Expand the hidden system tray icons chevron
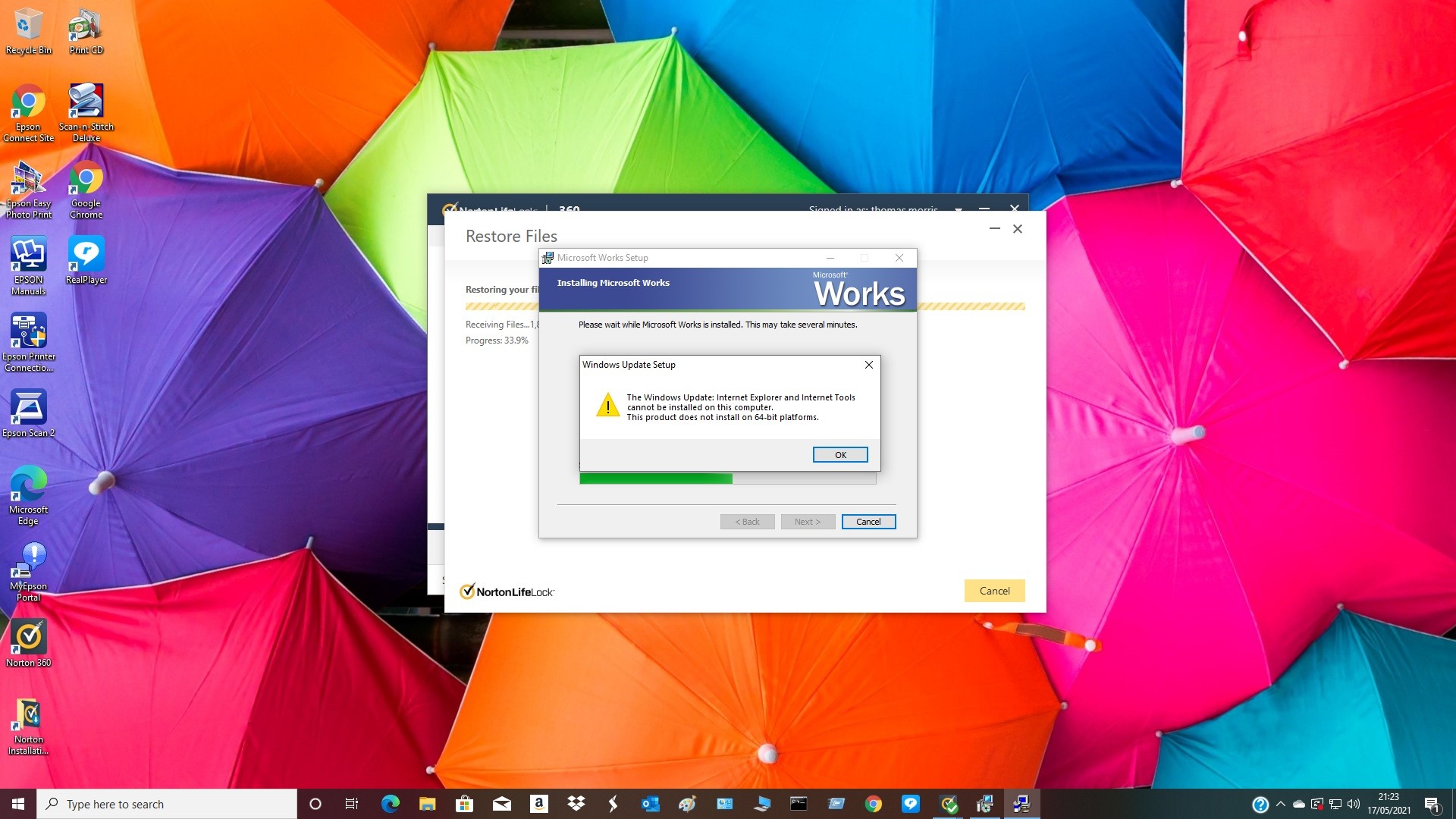The height and width of the screenshot is (819, 1456). coord(1281,804)
